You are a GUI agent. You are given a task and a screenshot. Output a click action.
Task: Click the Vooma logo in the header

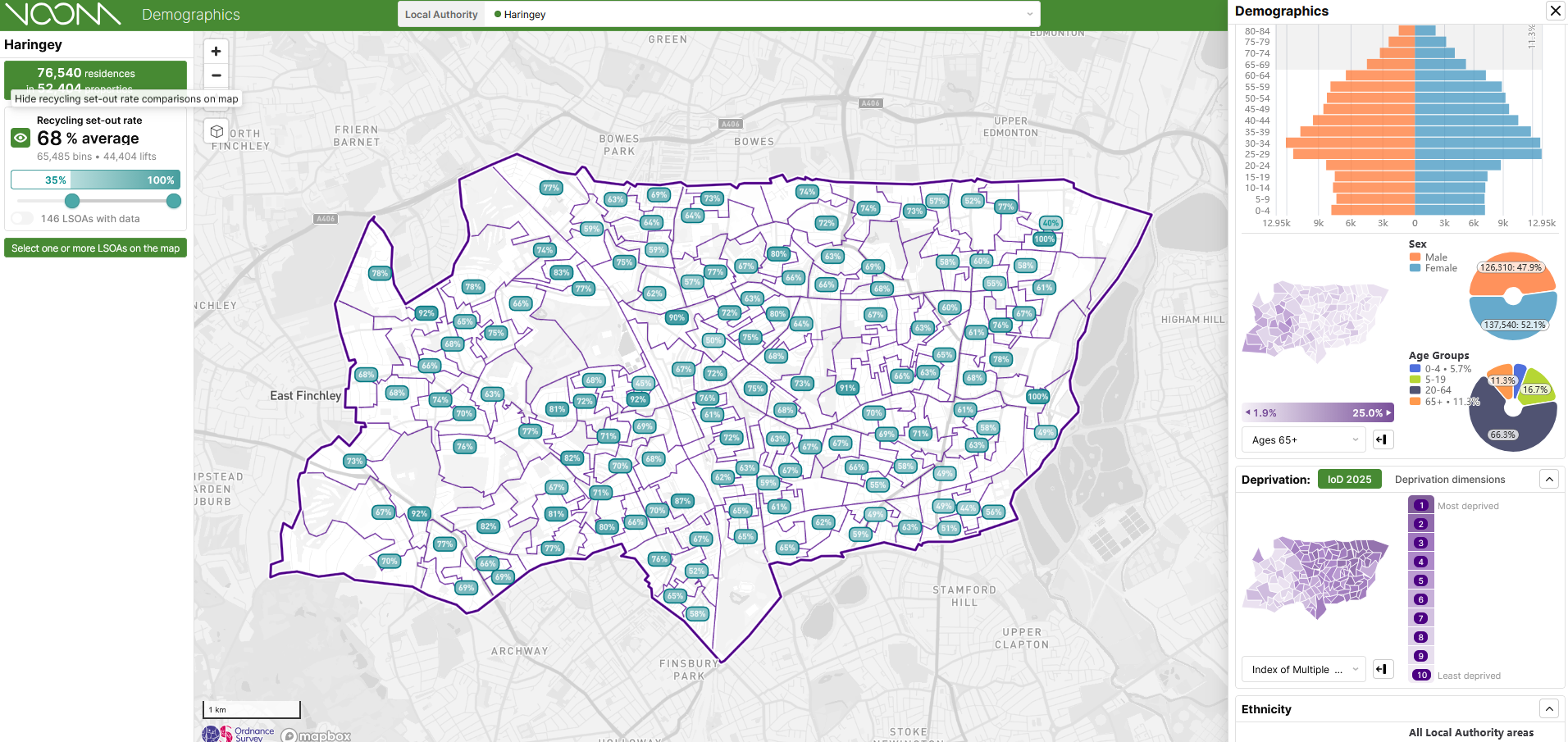point(62,14)
